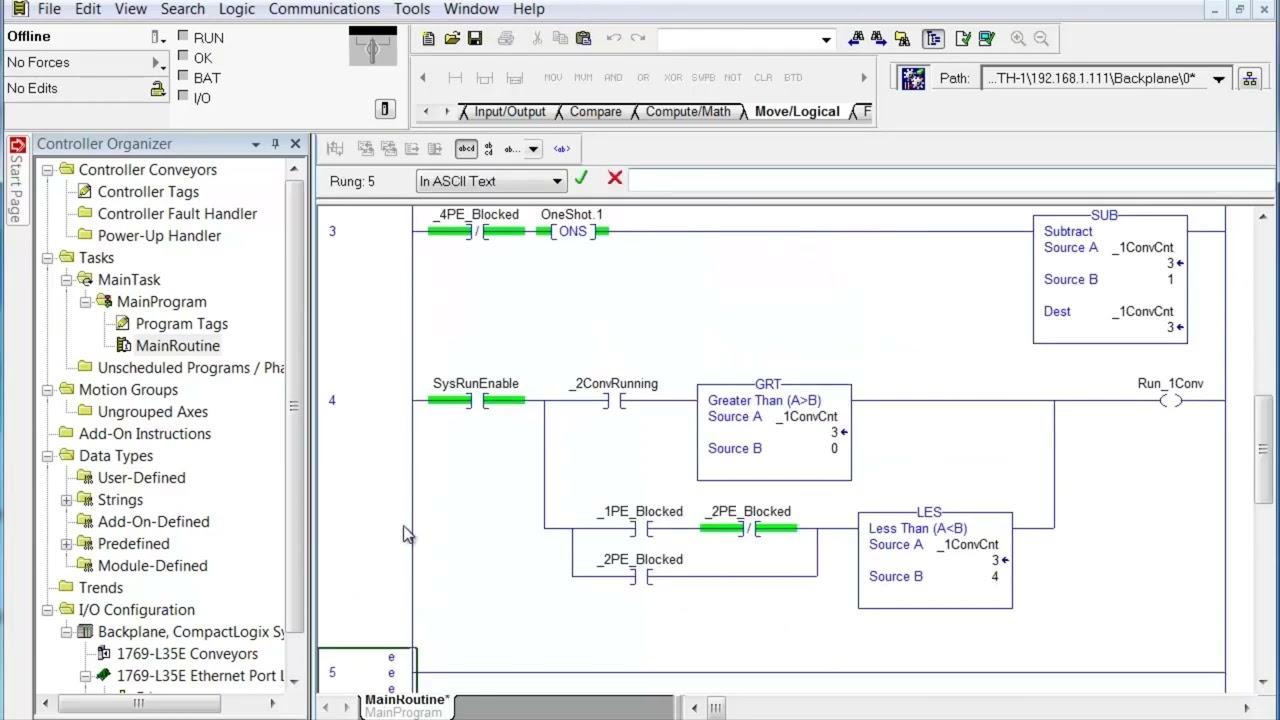Click the Verify Routine icon
1280x720 pixels.
point(963,39)
